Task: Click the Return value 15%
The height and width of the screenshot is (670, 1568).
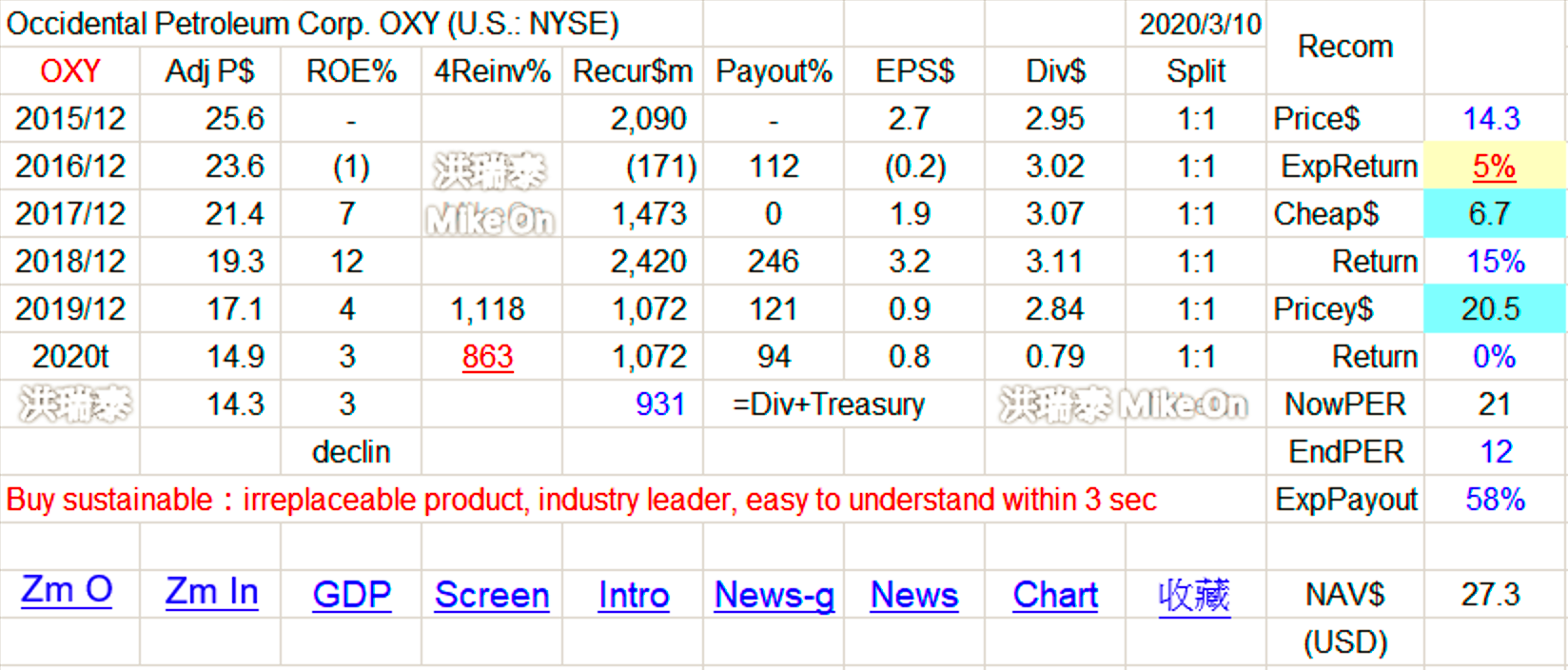Action: 1496,262
